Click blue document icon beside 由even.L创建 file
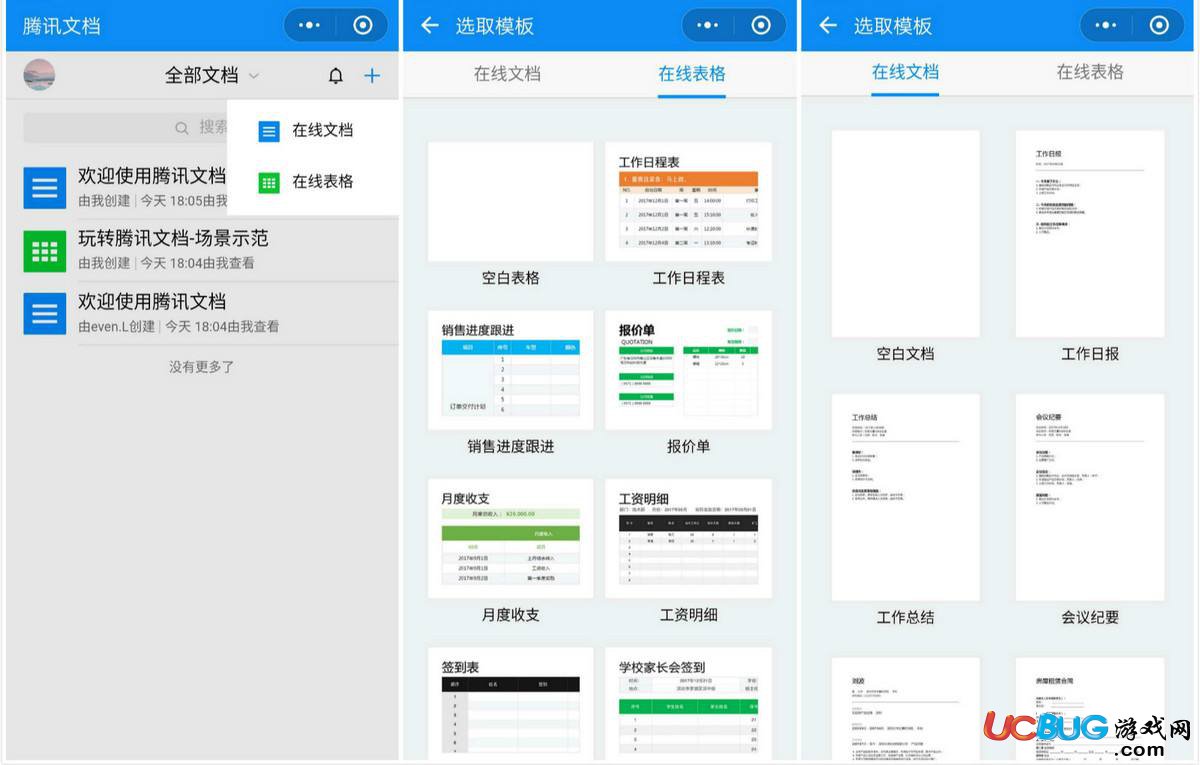 coord(44,313)
